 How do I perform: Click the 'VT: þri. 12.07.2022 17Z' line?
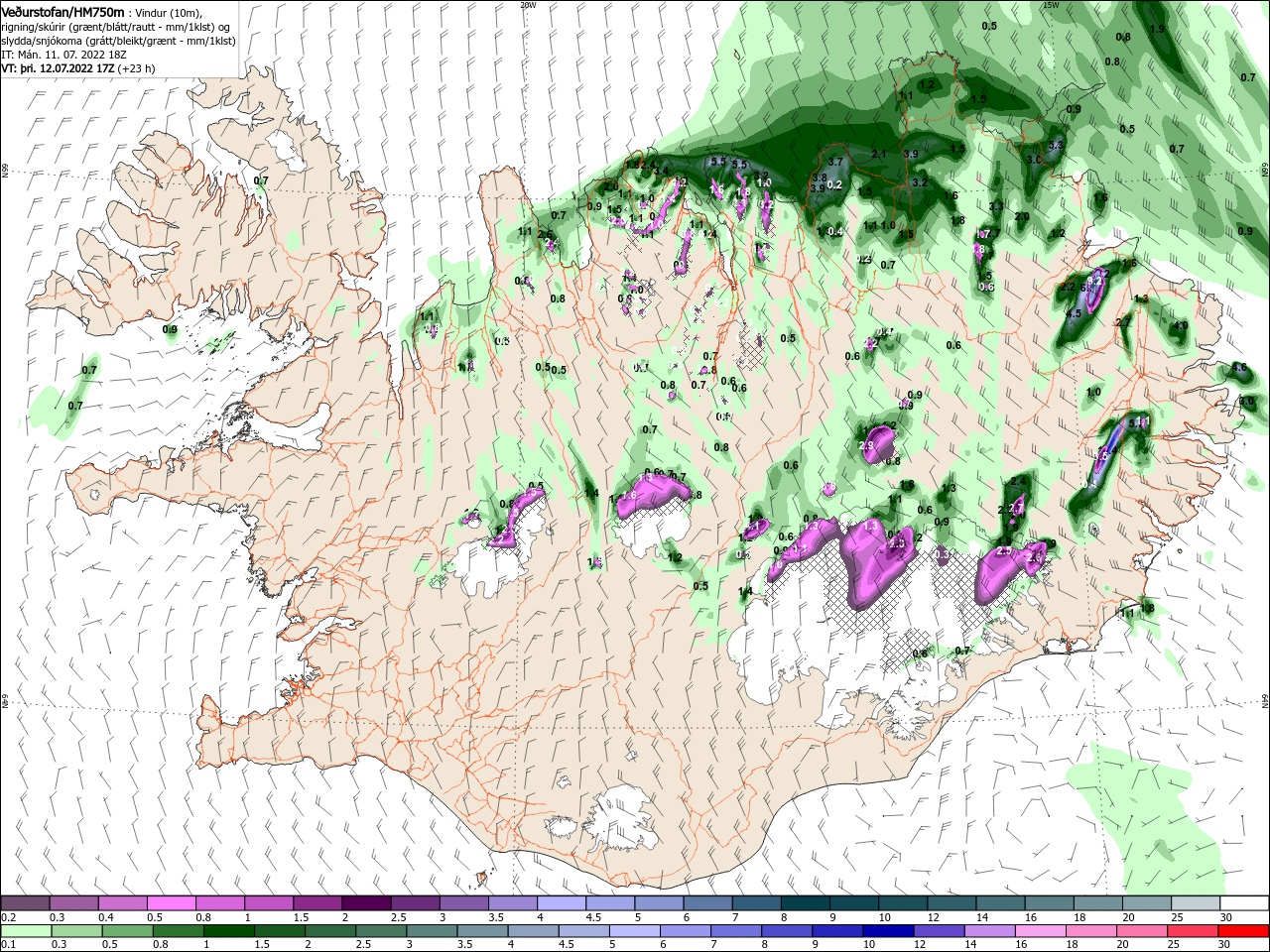click(58, 69)
